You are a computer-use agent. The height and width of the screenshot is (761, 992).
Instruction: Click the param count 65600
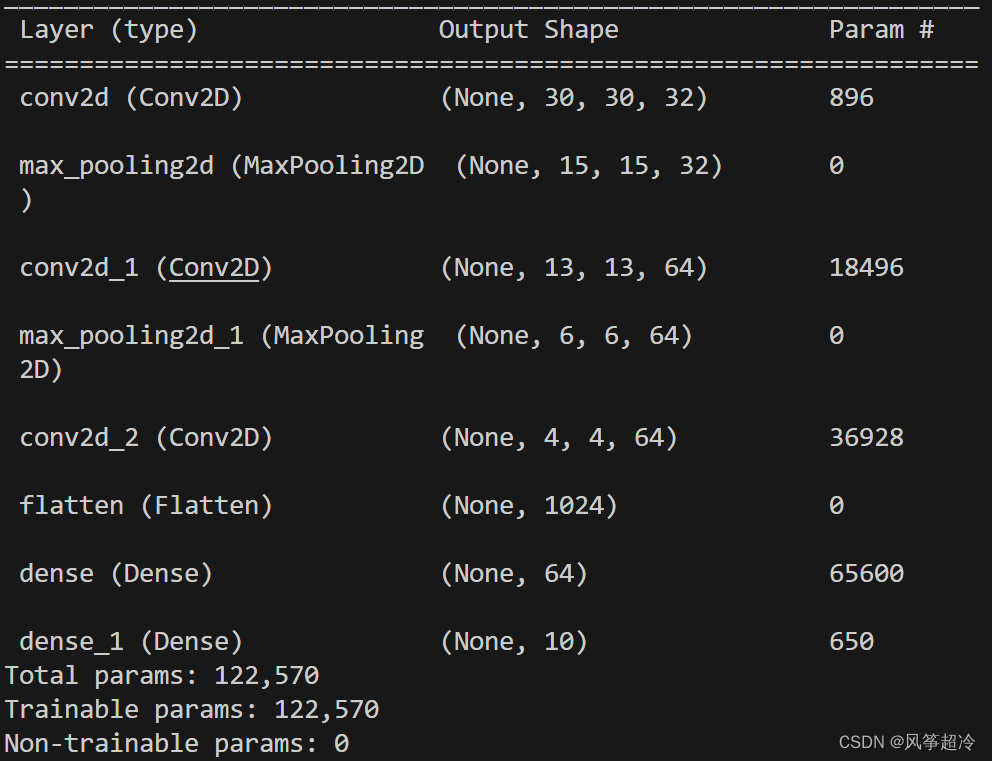(866, 574)
